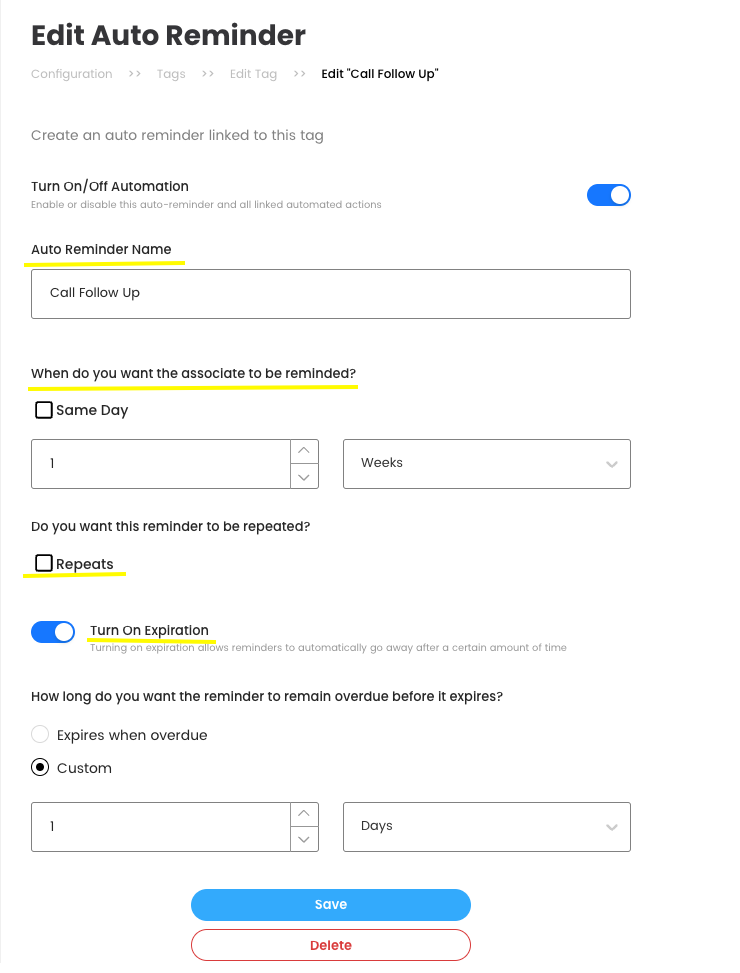Viewport: 740px width, 973px height.
Task: Disable the Turn On Expiration toggle
Action: [x=53, y=632]
